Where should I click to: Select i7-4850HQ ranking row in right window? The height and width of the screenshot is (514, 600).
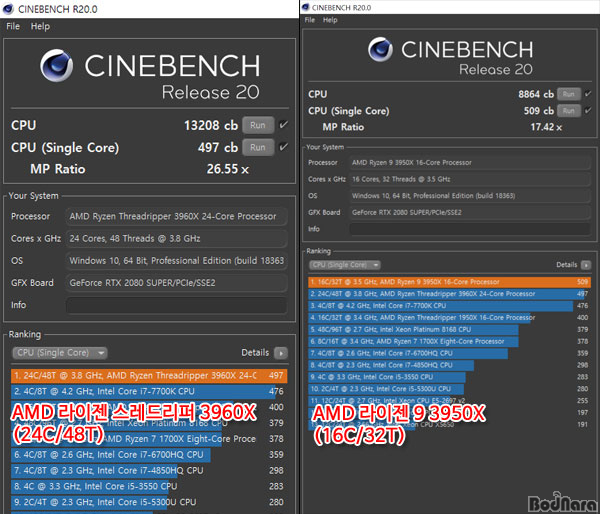tap(450, 365)
